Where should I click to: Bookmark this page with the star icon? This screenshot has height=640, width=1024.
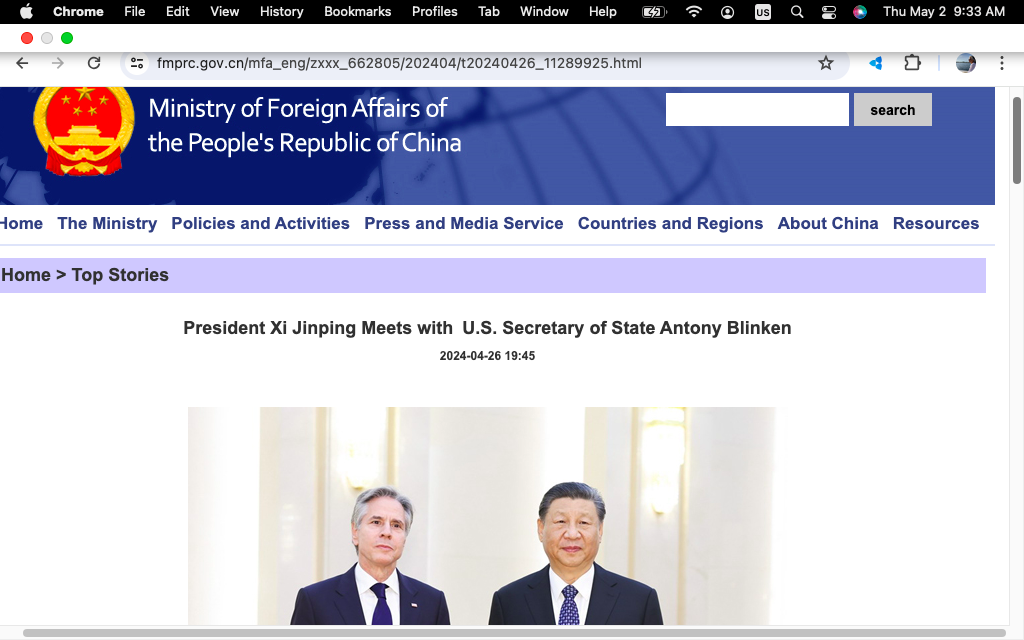pos(826,63)
